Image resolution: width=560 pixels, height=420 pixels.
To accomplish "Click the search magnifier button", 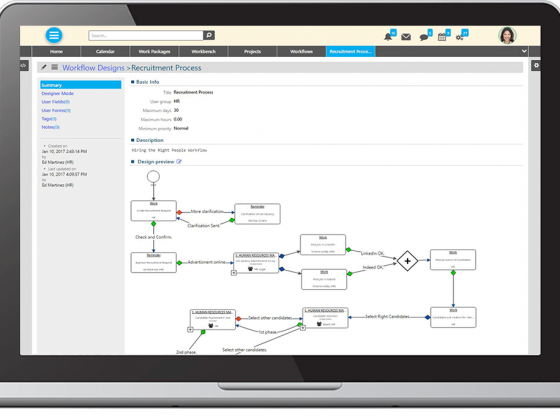I will coord(209,35).
